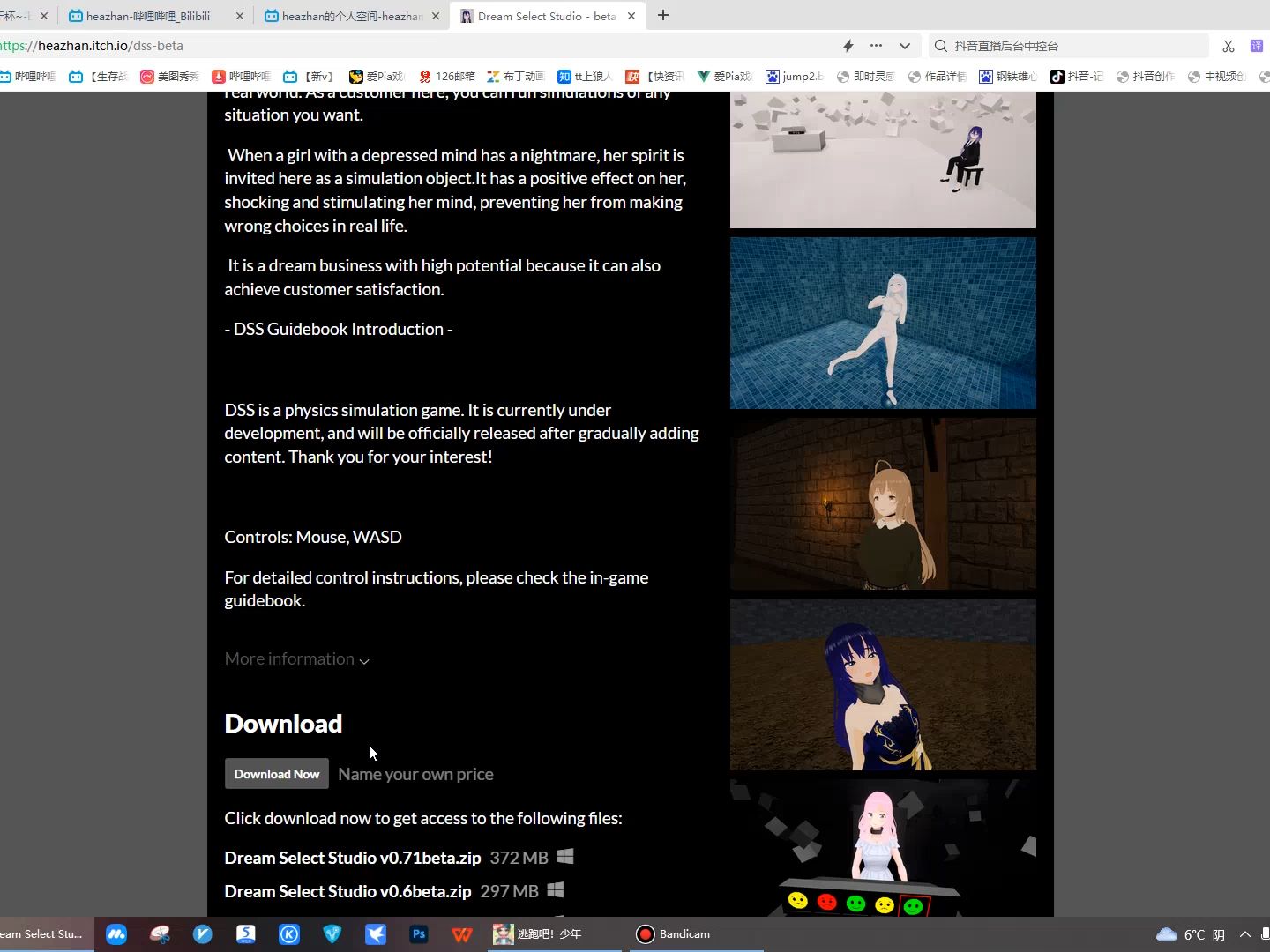Image resolution: width=1270 pixels, height=952 pixels.
Task: Open WPS Office from the taskbar
Action: click(462, 934)
